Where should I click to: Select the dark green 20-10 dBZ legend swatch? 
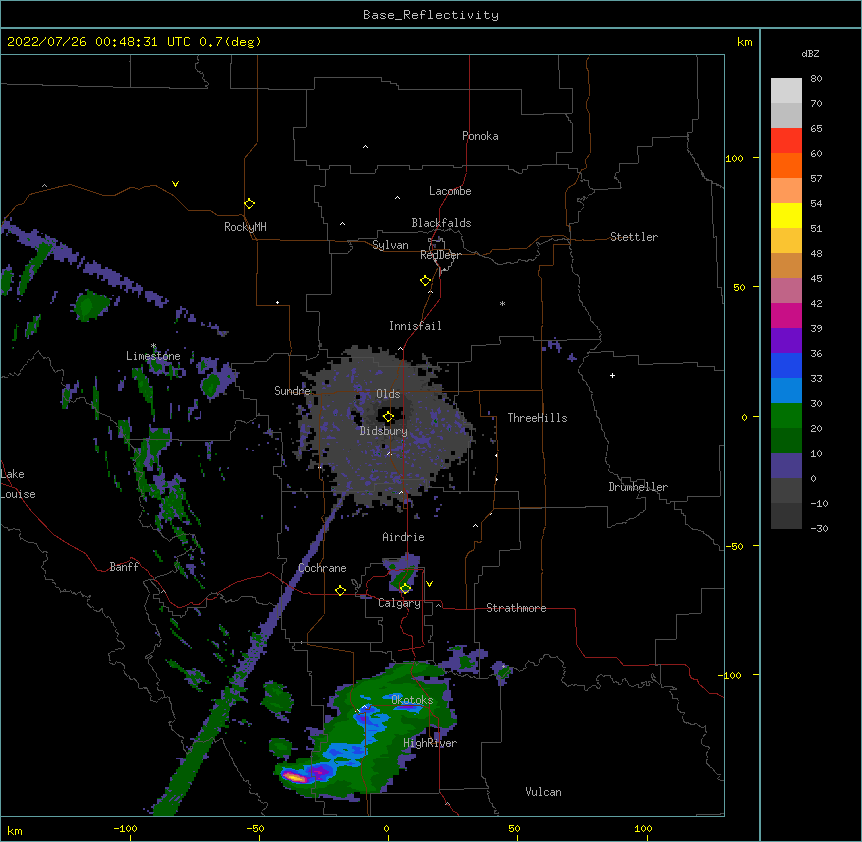pyautogui.click(x=786, y=441)
